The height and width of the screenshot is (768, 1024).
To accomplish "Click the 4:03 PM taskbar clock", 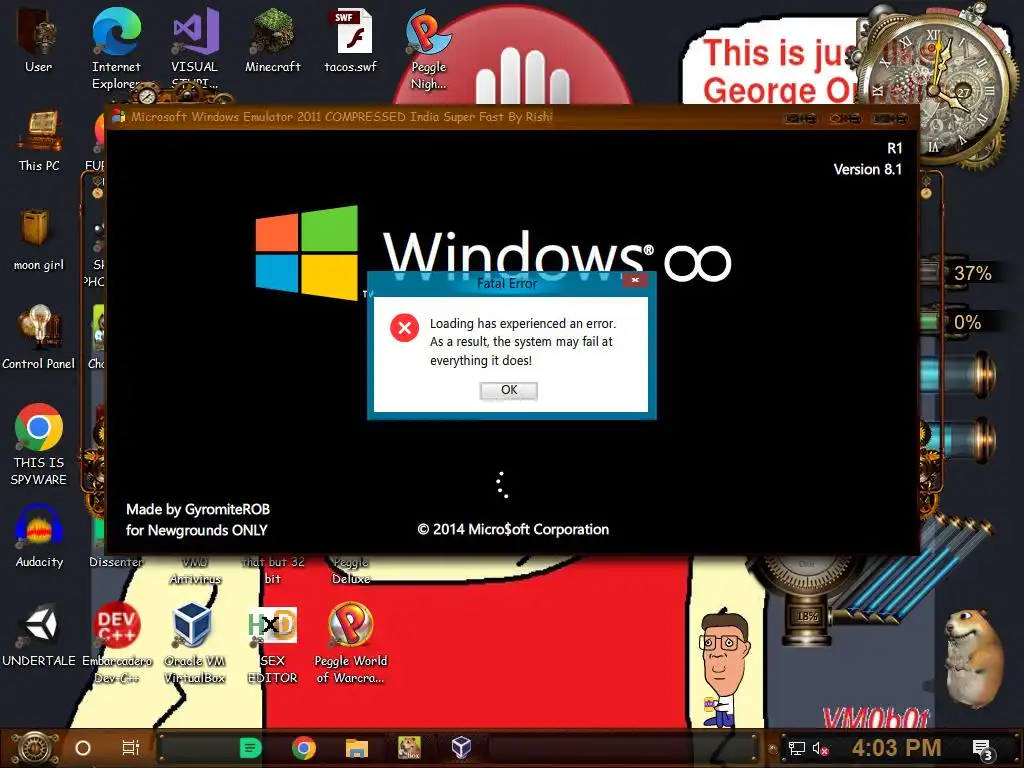I will (896, 748).
